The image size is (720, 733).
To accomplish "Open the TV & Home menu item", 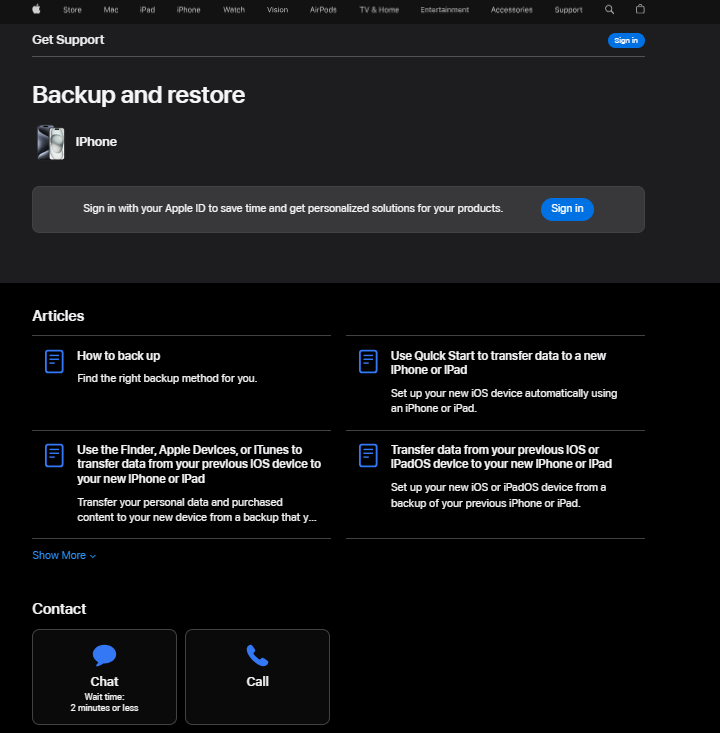I will click(x=379, y=10).
